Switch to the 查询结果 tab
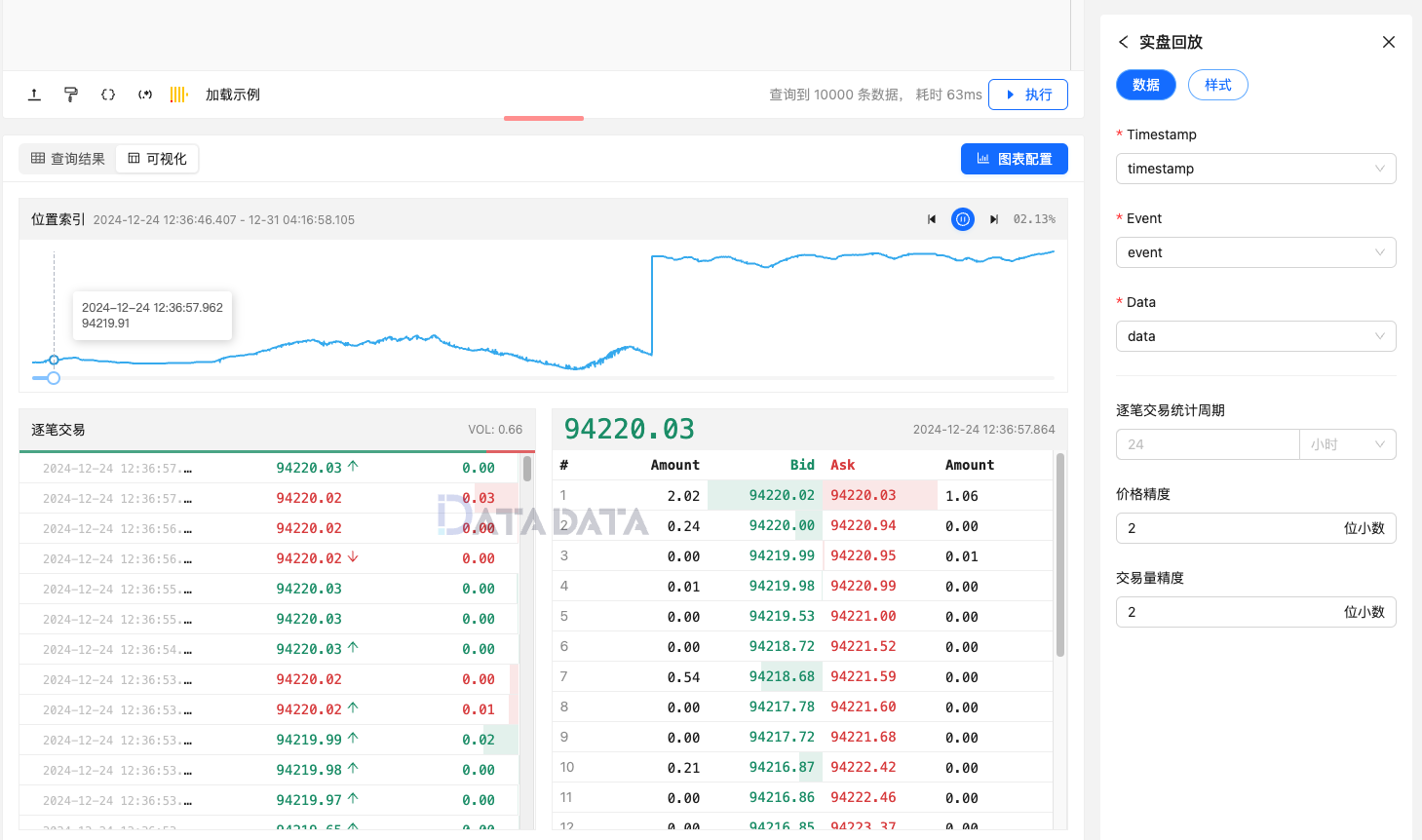Screen dimensions: 1422x840 tap(68, 159)
